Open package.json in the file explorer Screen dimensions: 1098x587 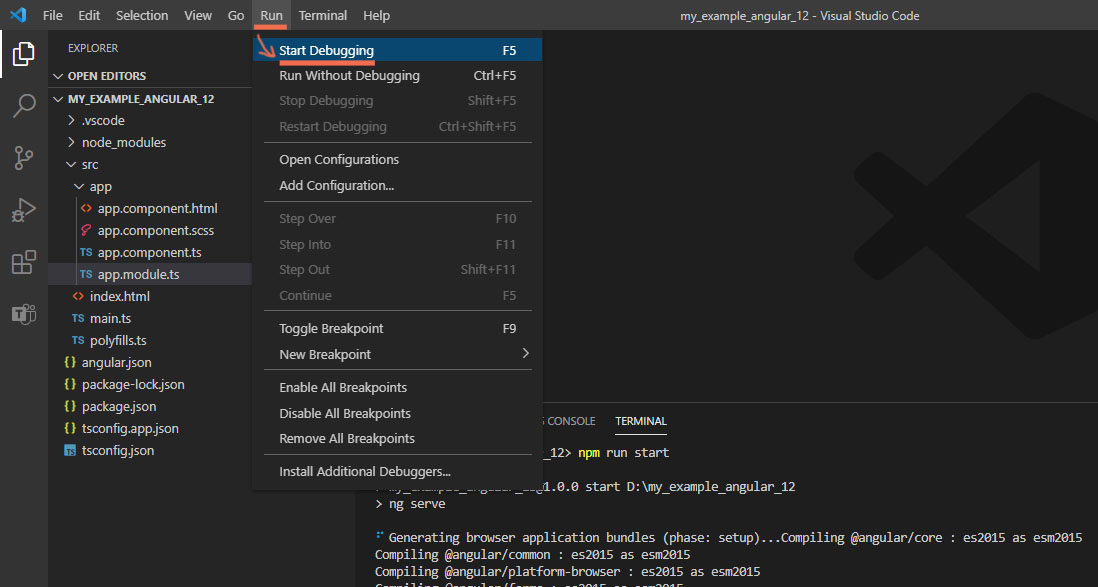pyautogui.click(x=119, y=406)
